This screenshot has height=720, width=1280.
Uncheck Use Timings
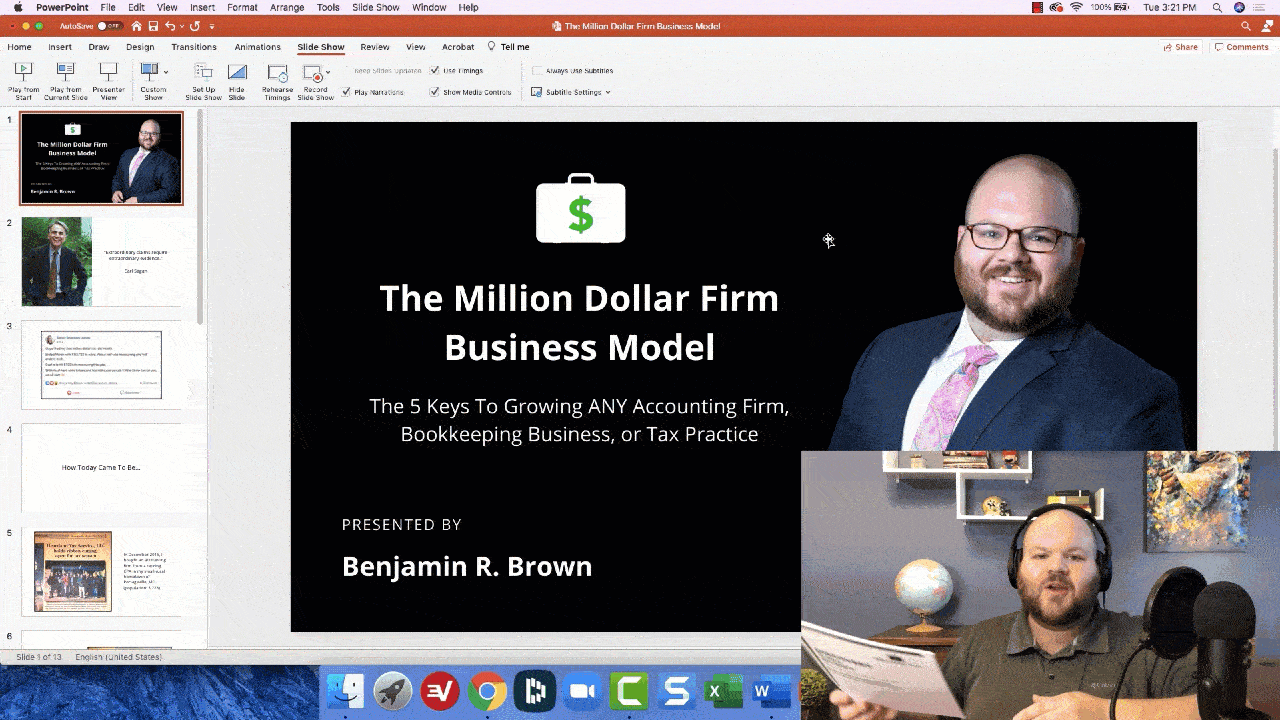tap(435, 71)
